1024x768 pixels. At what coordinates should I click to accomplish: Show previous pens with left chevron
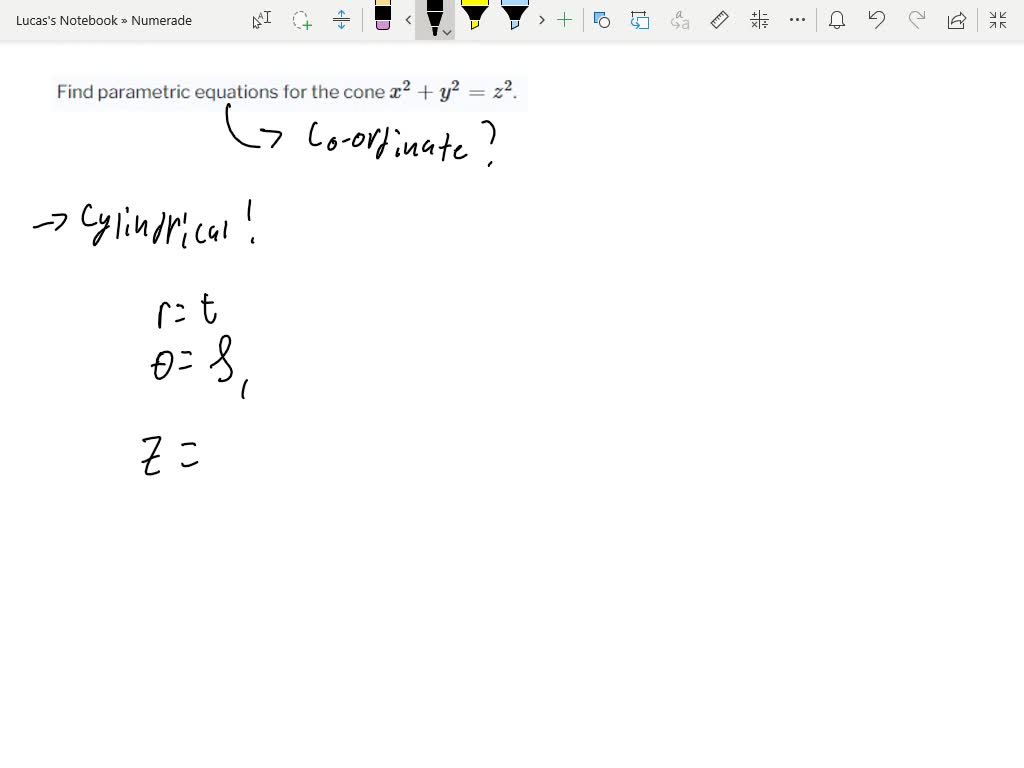tap(408, 19)
